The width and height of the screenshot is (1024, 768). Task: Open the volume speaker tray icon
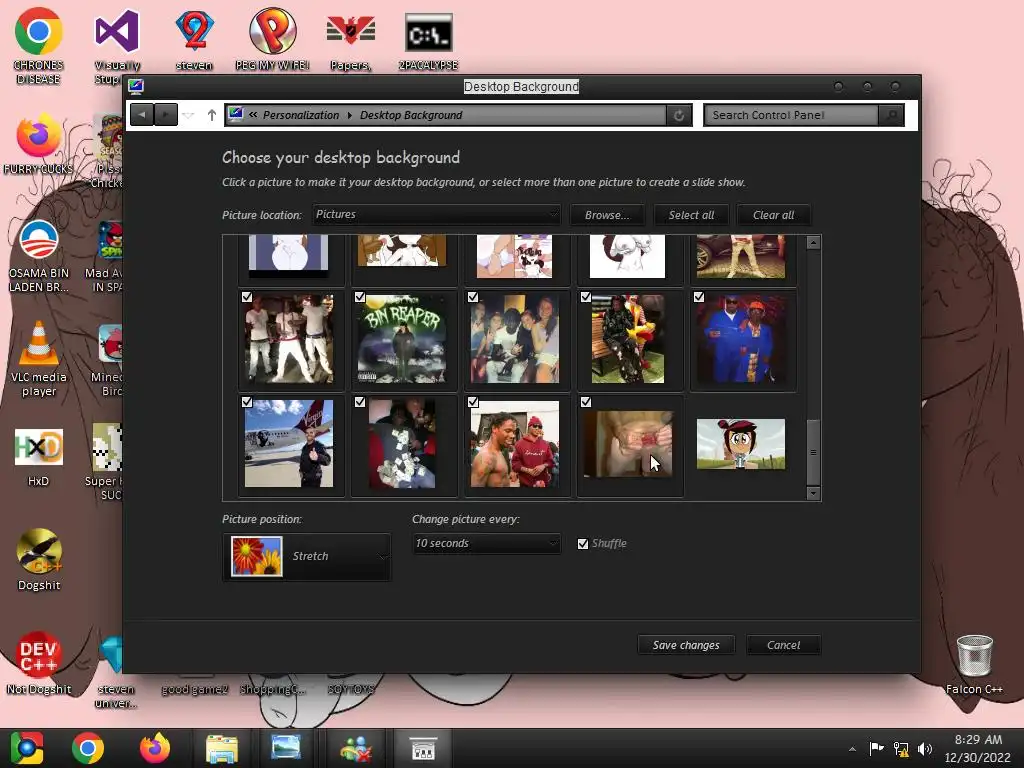925,749
